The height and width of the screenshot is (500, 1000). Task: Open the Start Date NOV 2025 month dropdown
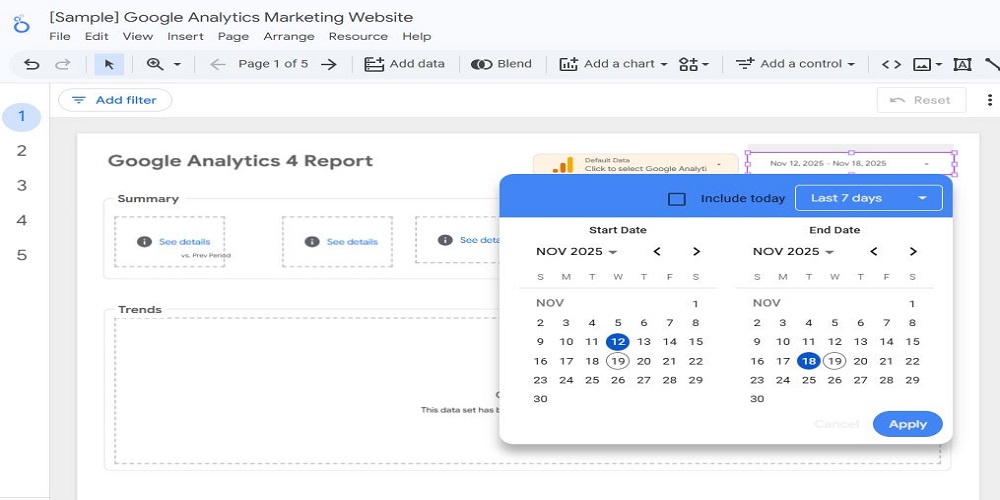pyautogui.click(x=577, y=251)
